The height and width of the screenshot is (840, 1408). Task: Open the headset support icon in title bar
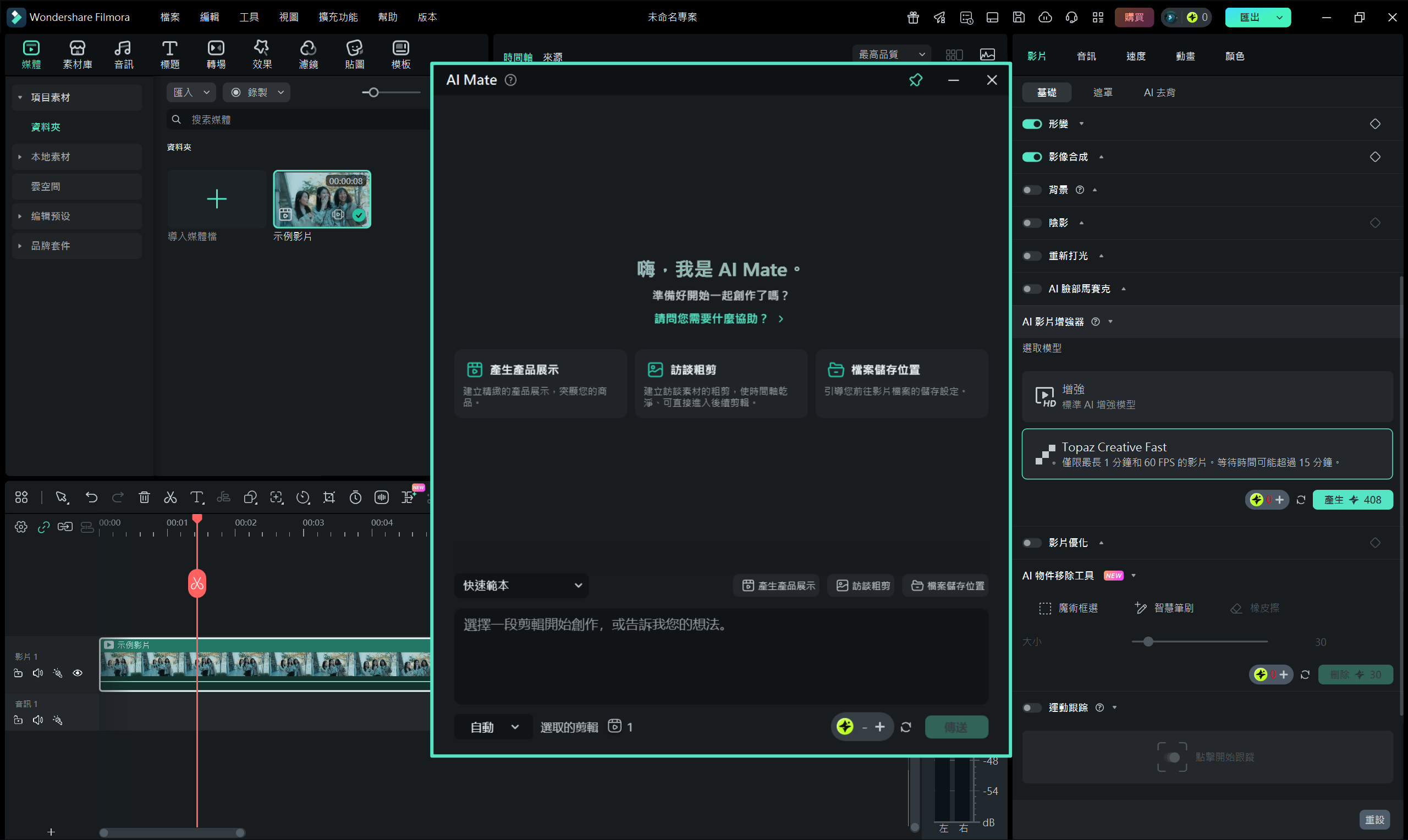click(x=1071, y=18)
